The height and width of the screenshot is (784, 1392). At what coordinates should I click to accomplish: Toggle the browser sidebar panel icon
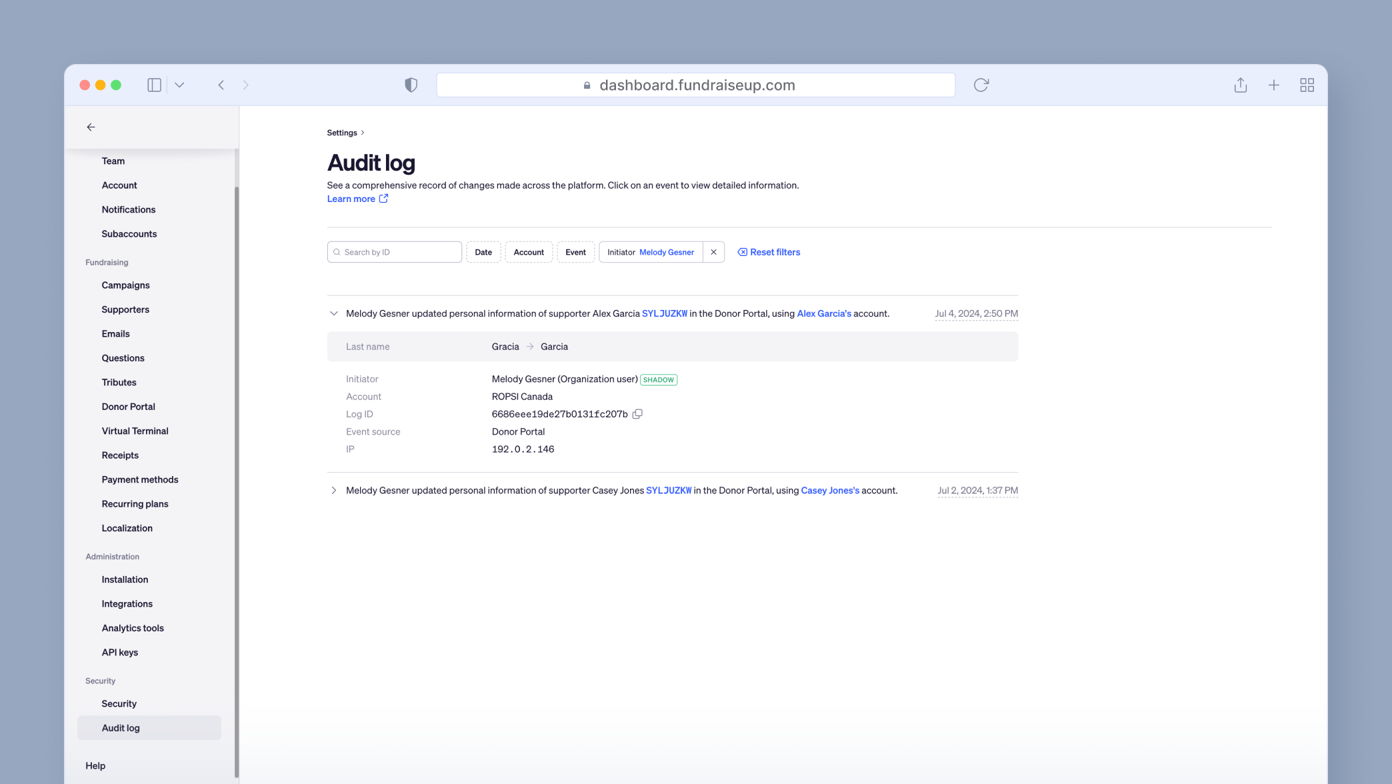pyautogui.click(x=154, y=85)
